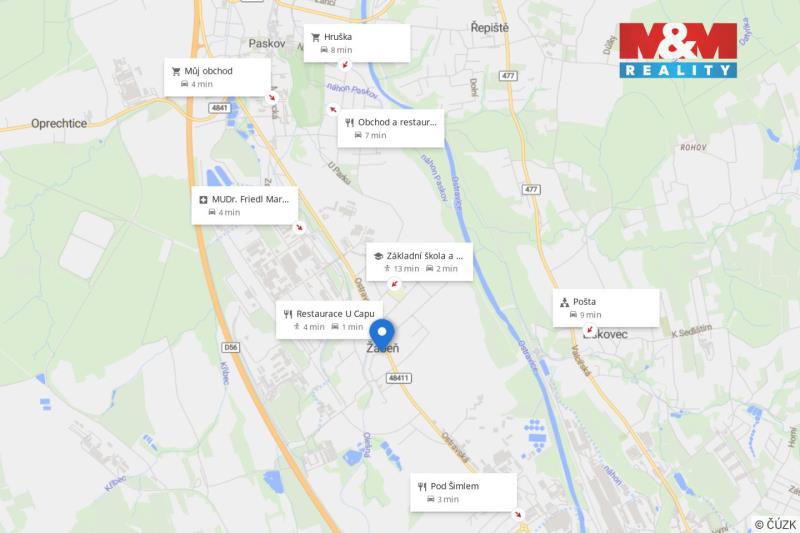Click the red arrow marker under the Hruška card

coord(345,65)
